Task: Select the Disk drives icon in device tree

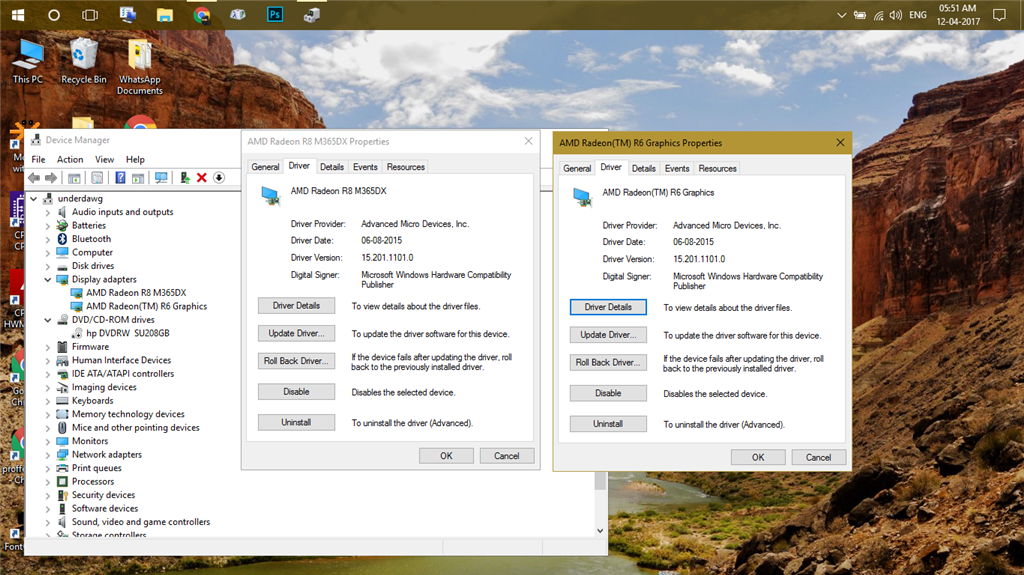Action: click(x=62, y=267)
